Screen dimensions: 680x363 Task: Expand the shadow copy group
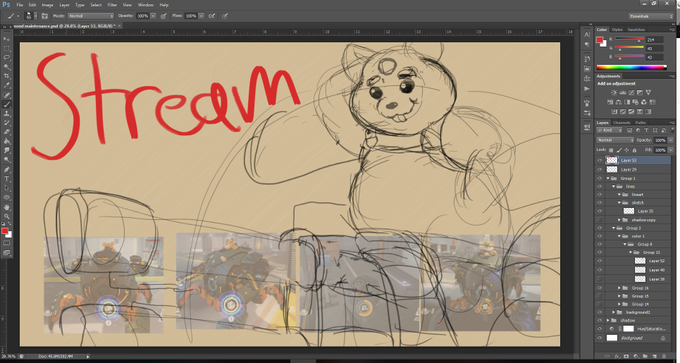(619, 220)
